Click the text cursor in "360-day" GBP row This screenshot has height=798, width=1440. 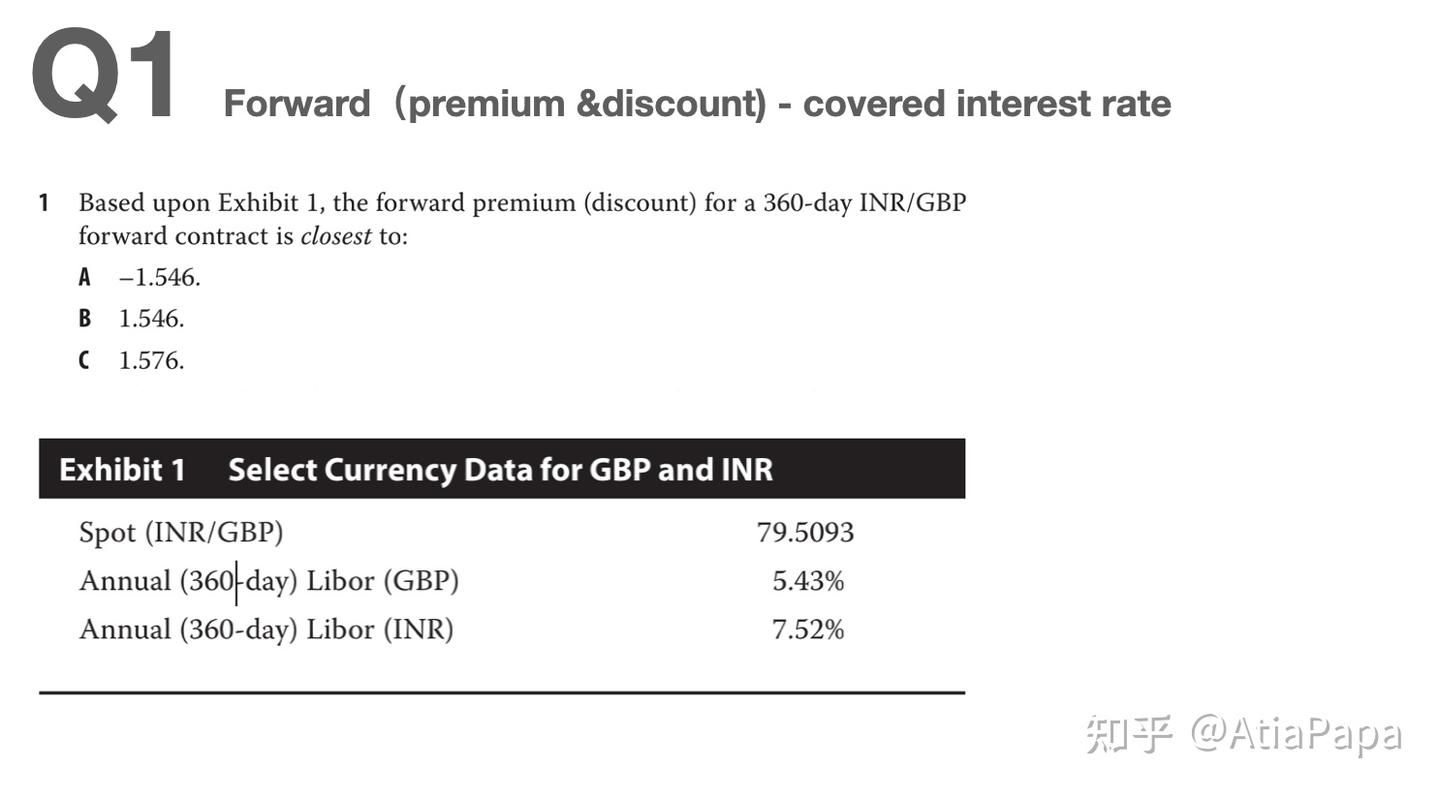[237, 582]
